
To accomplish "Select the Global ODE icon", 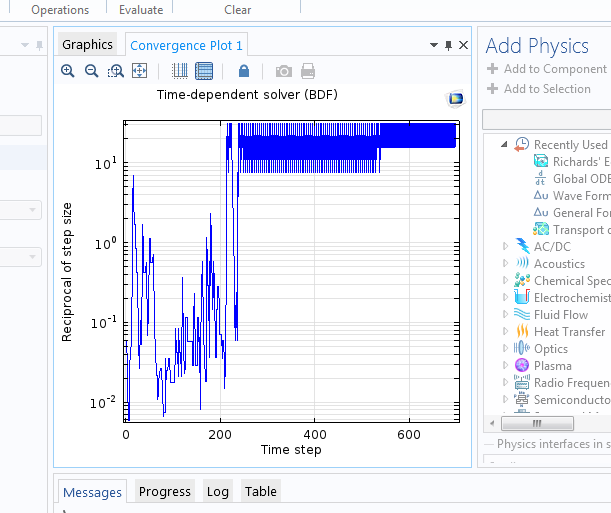I will coord(540,178).
